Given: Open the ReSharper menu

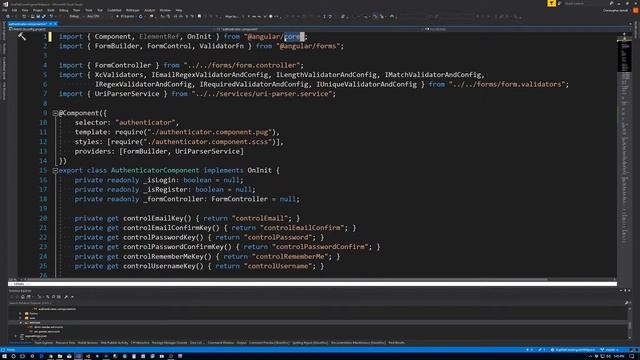Looking at the screenshot, I should (x=133, y=10).
